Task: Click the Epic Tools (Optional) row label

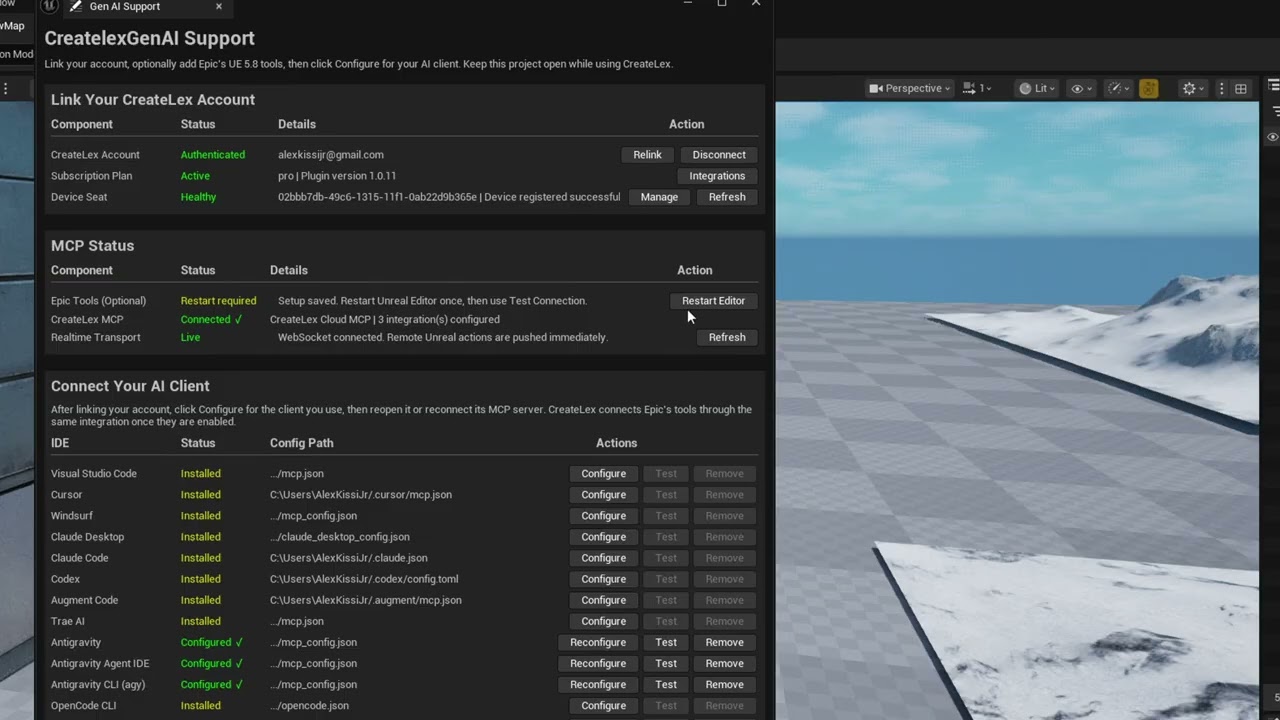Action: tap(99, 301)
